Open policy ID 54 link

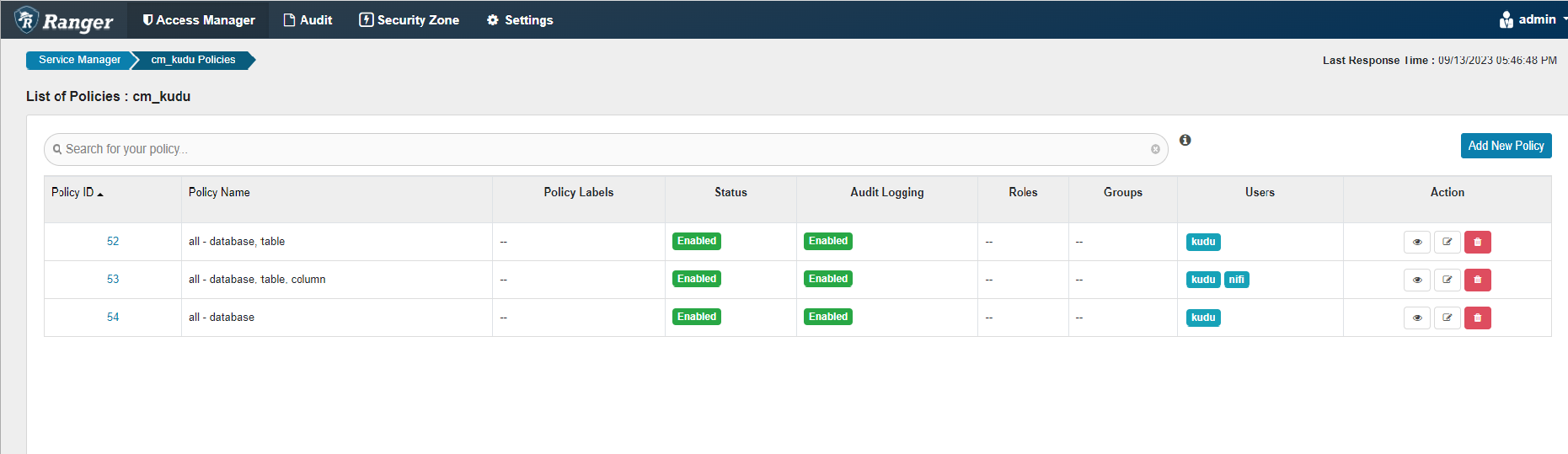[x=113, y=318]
